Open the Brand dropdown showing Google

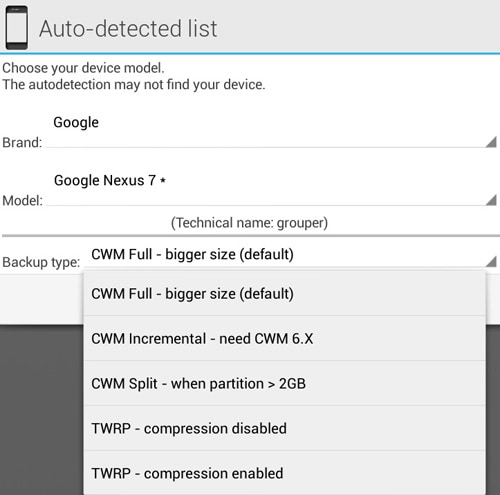click(x=272, y=129)
